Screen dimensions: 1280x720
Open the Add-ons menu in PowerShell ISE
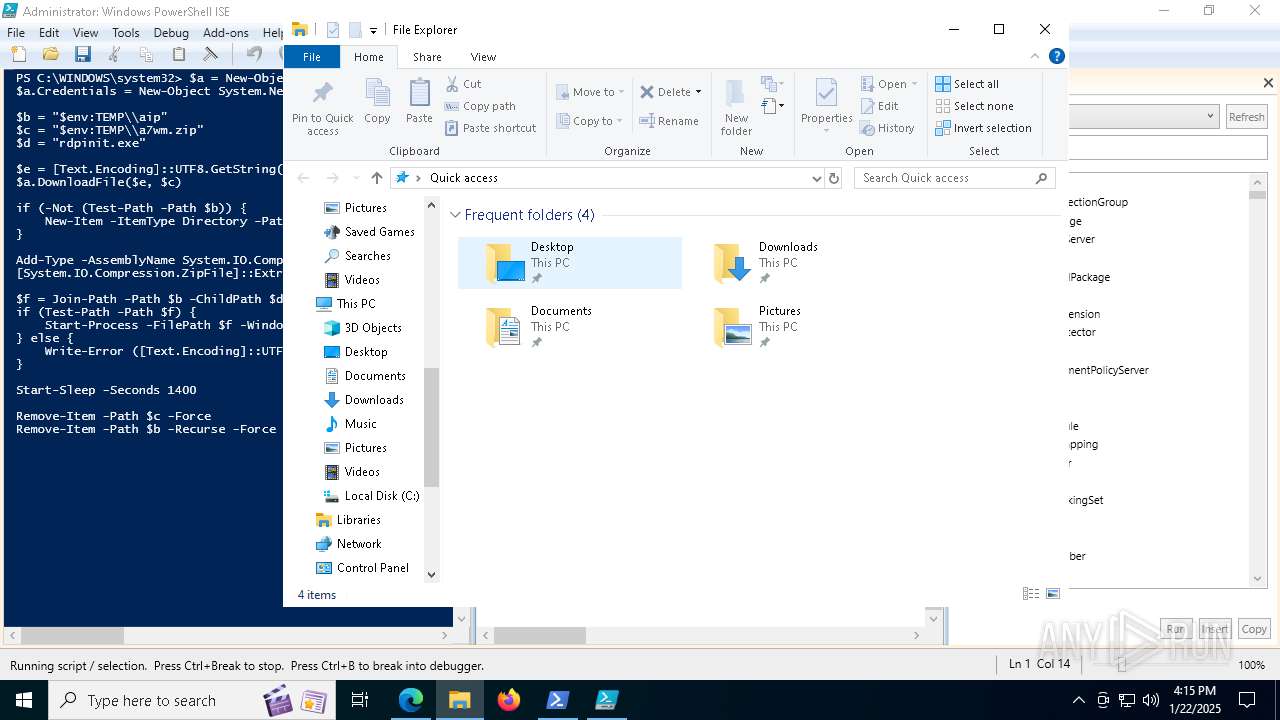click(225, 33)
